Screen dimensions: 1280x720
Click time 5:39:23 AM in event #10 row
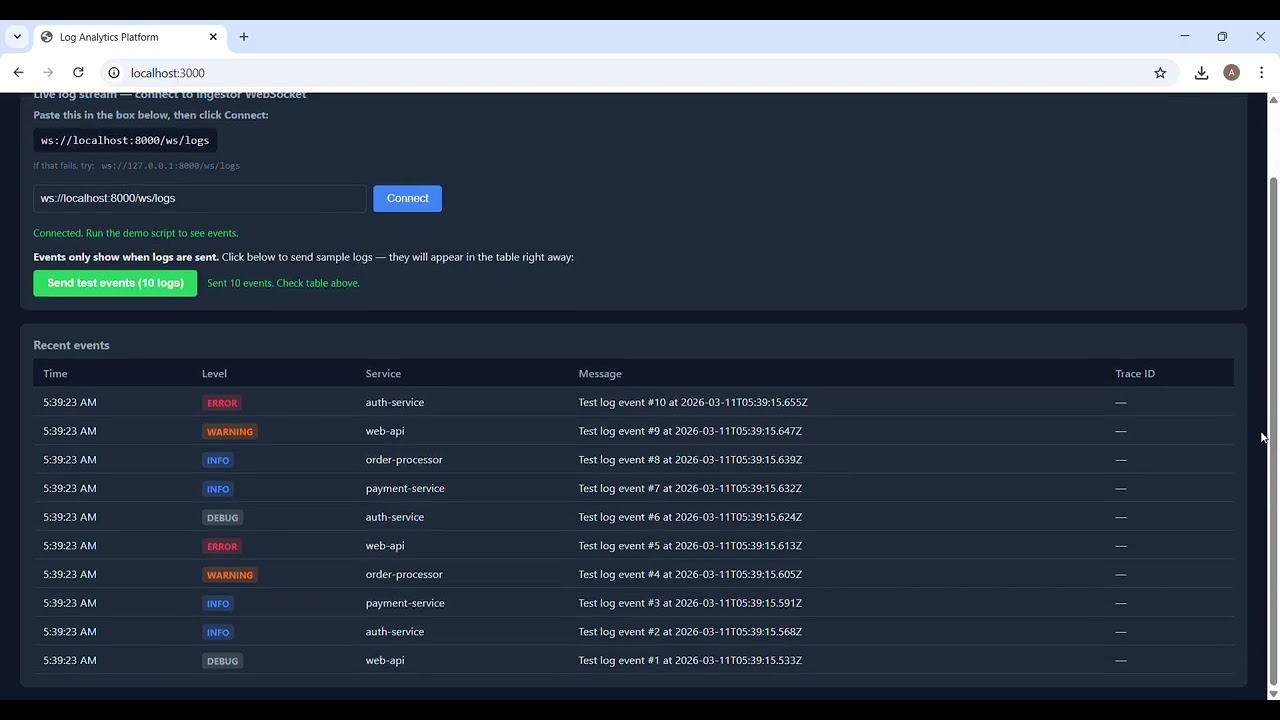point(70,402)
